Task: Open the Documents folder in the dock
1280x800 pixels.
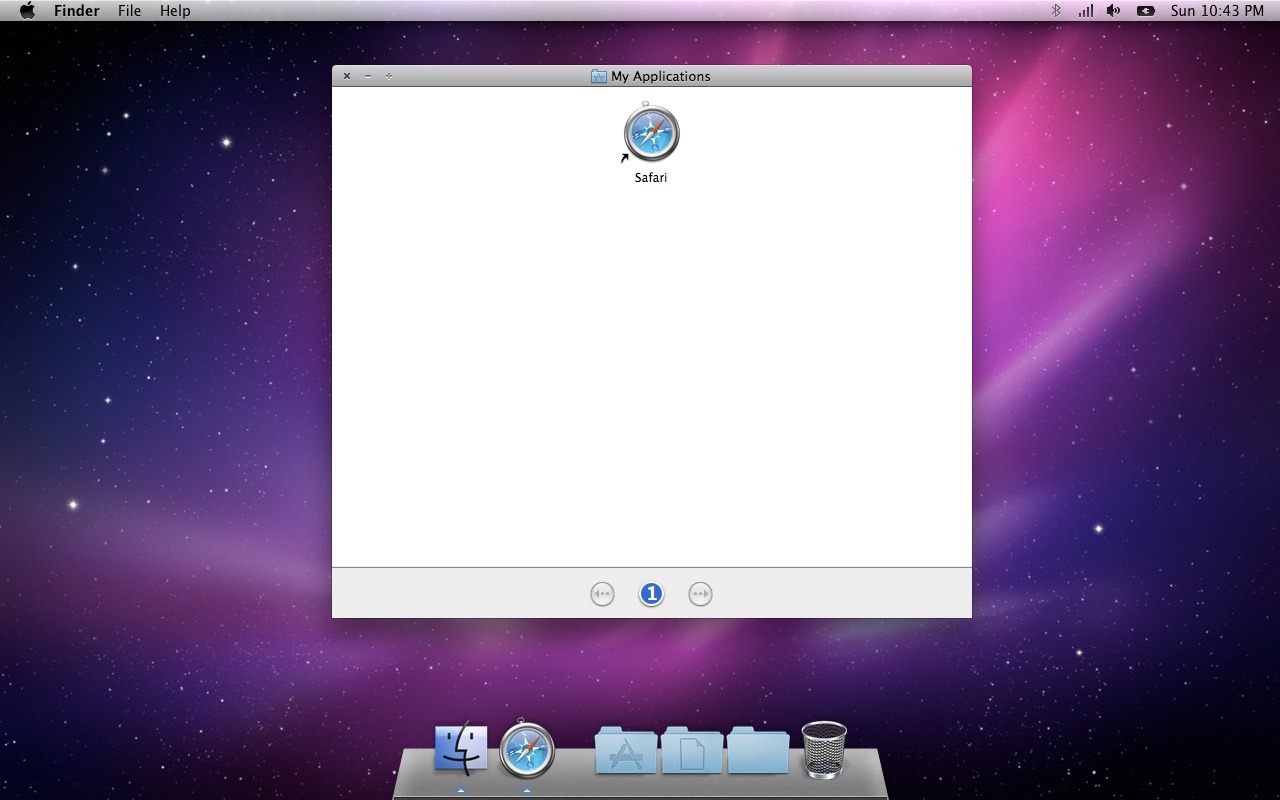Action: coord(692,750)
